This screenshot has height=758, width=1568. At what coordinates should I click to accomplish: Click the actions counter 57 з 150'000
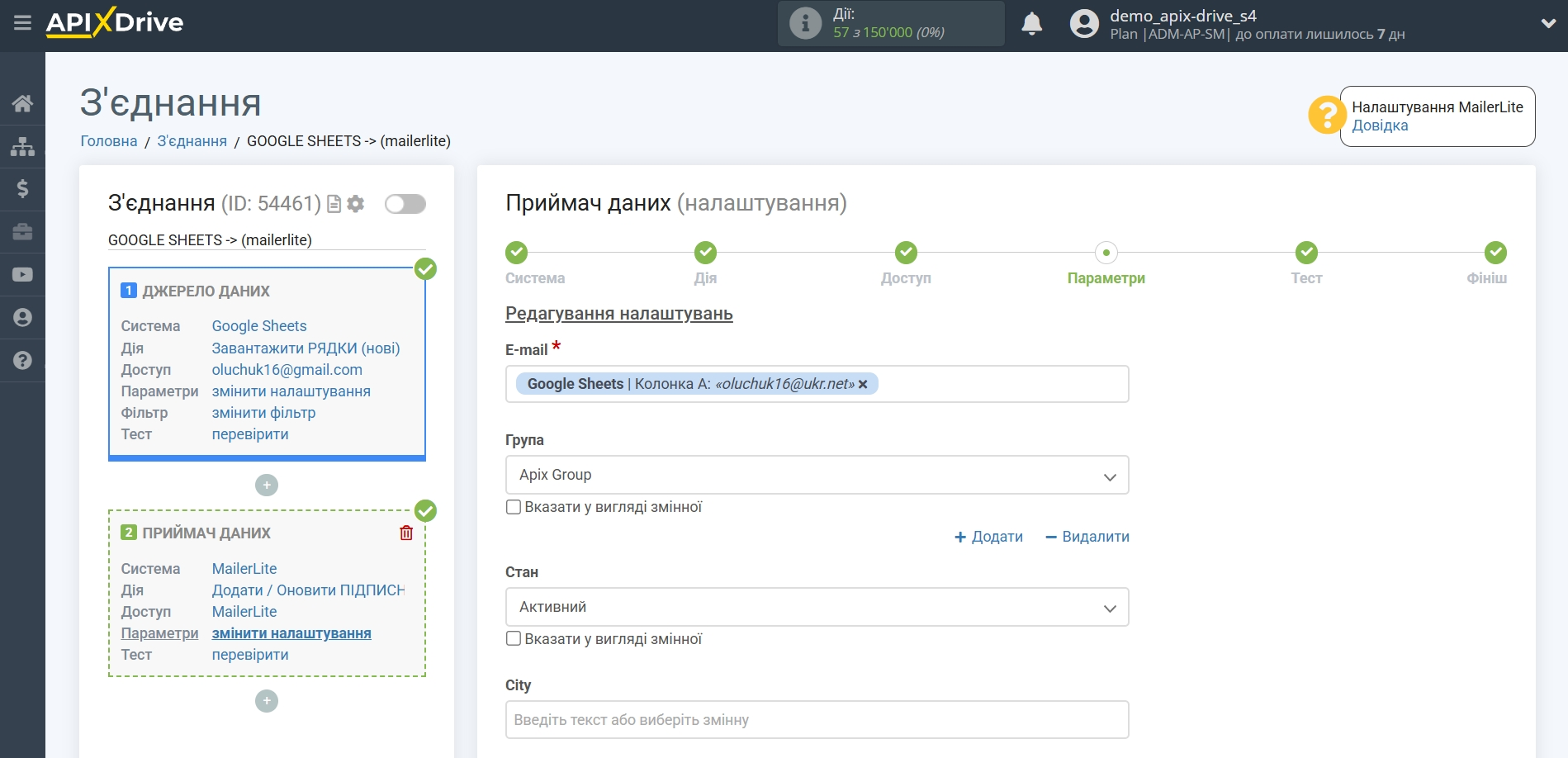point(888,32)
